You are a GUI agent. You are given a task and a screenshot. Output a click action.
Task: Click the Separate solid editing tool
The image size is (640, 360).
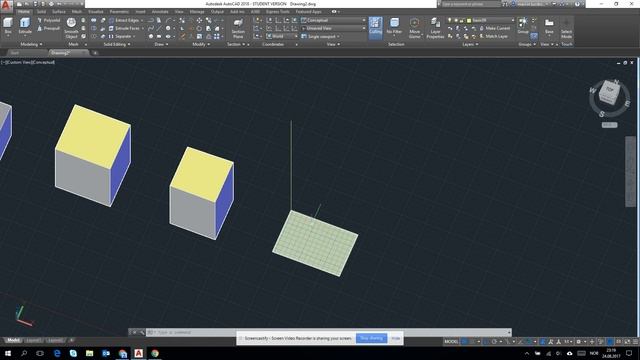pos(120,36)
